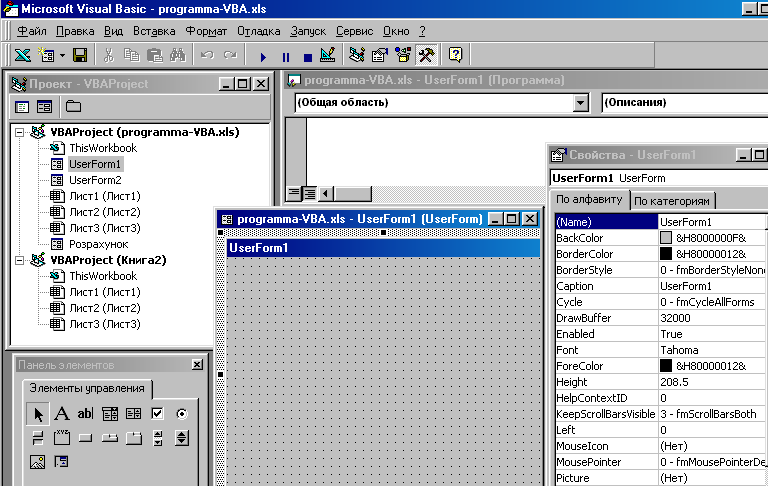
Task: Edit the Caption property value UserForm1
Action: (x=713, y=286)
